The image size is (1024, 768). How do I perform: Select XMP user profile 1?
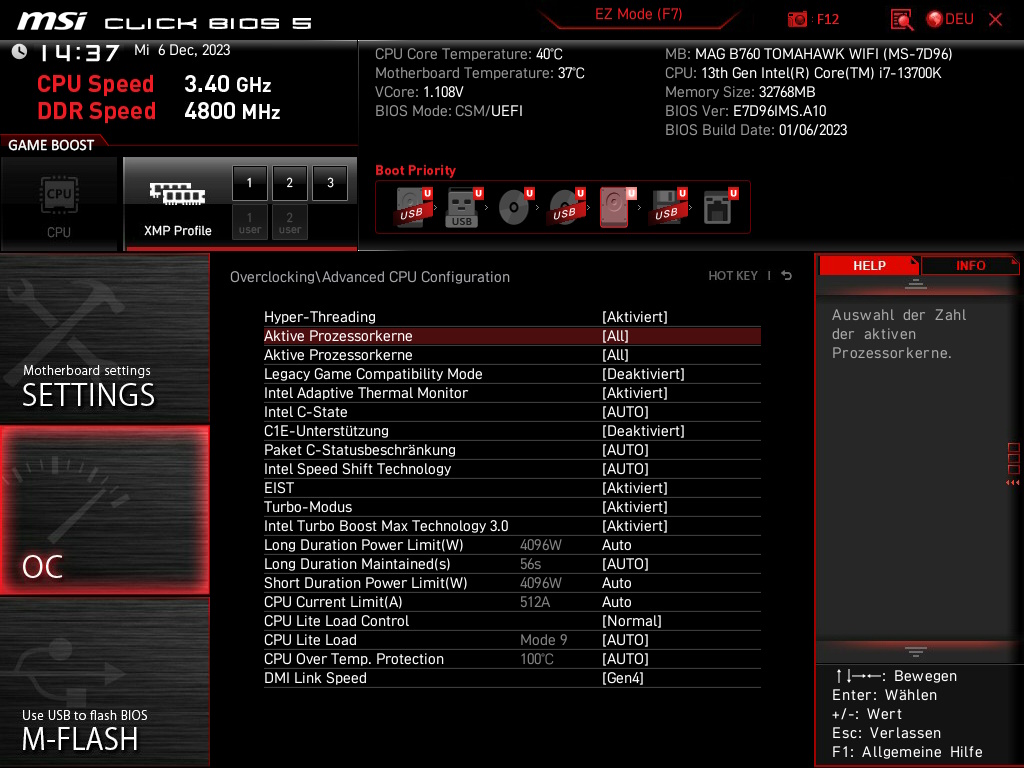coord(249,222)
